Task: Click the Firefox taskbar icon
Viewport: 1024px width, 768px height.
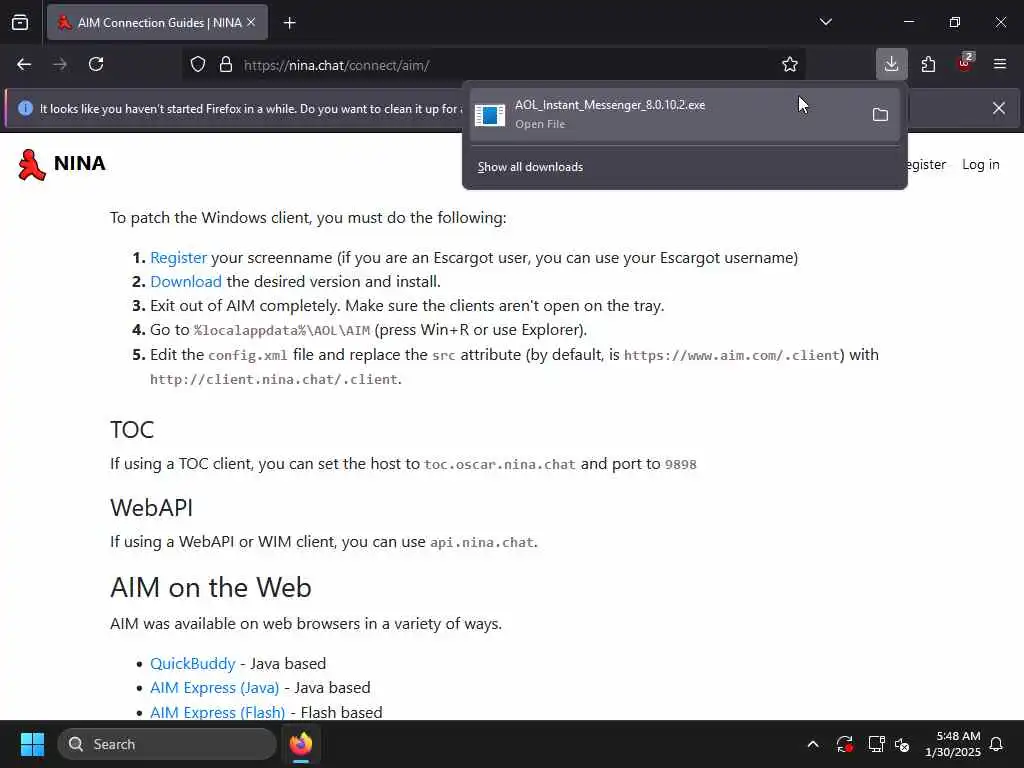Action: click(301, 744)
